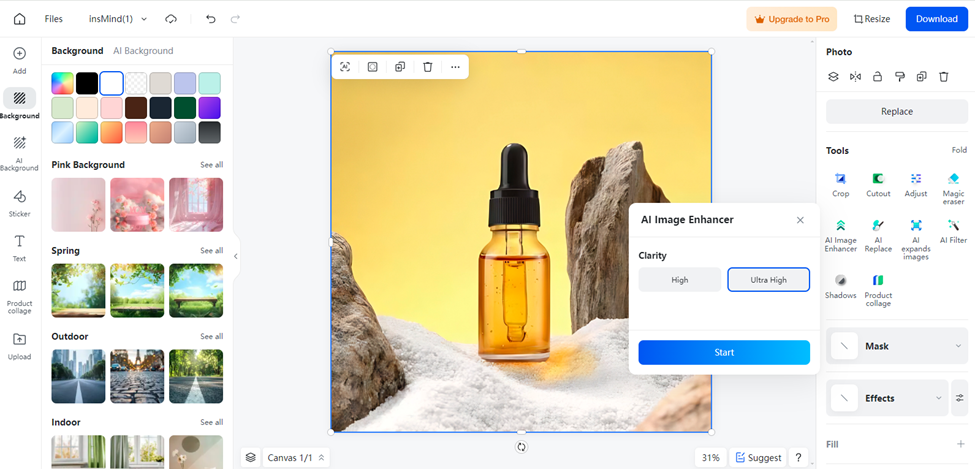Select the Crop tool
Viewport: 975px width, 469px height.
[x=840, y=183]
